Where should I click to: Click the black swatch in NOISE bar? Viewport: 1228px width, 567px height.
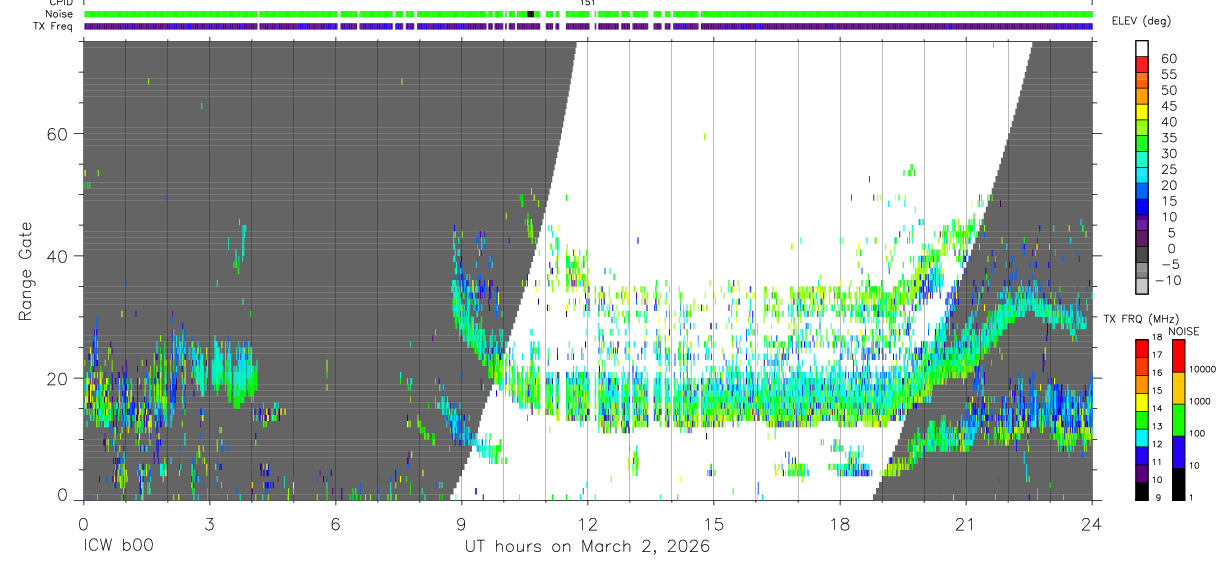pyautogui.click(x=1178, y=483)
